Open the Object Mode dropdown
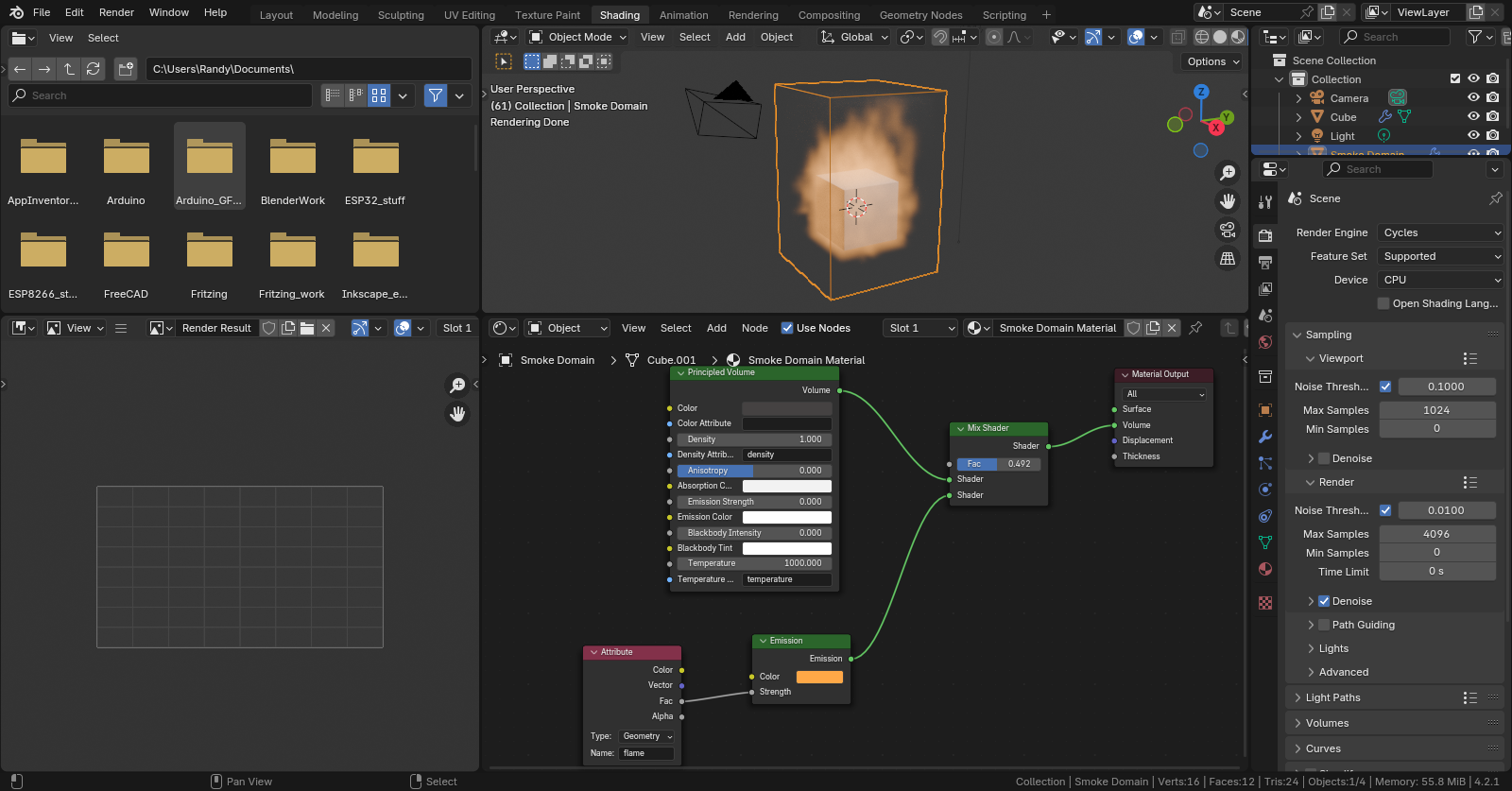Viewport: 1512px width, 791px height. (x=576, y=37)
